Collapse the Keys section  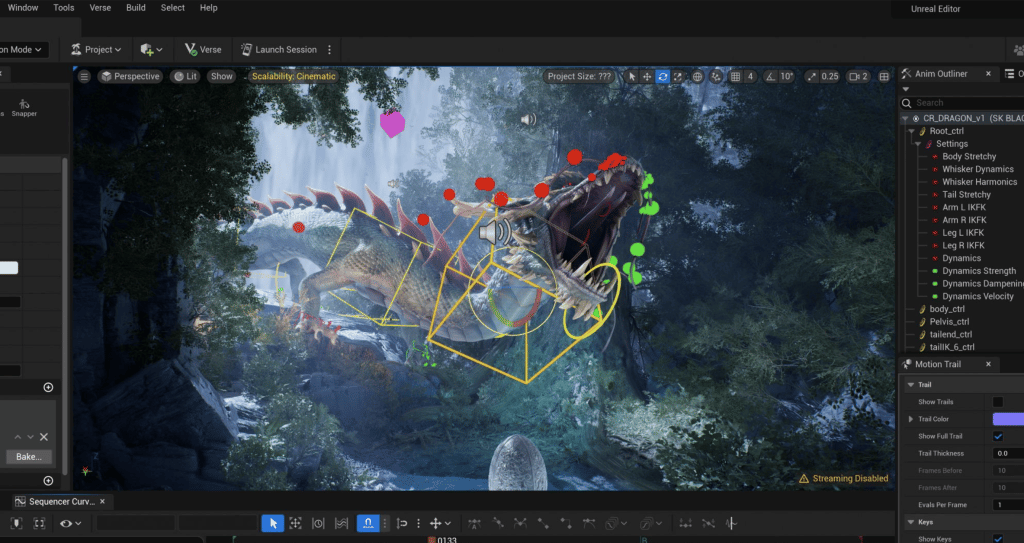(x=911, y=522)
